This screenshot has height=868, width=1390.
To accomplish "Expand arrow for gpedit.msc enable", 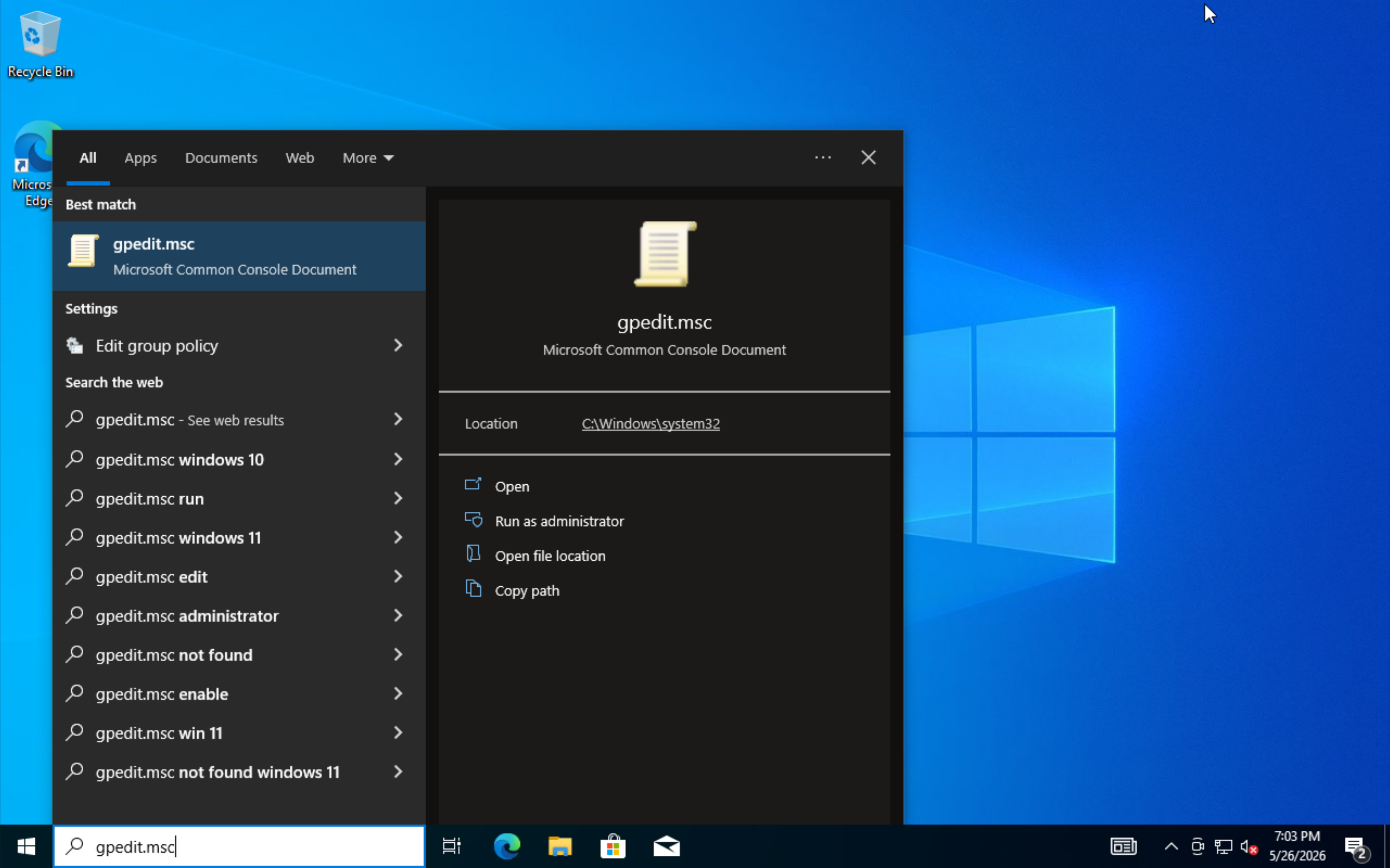I will [398, 693].
